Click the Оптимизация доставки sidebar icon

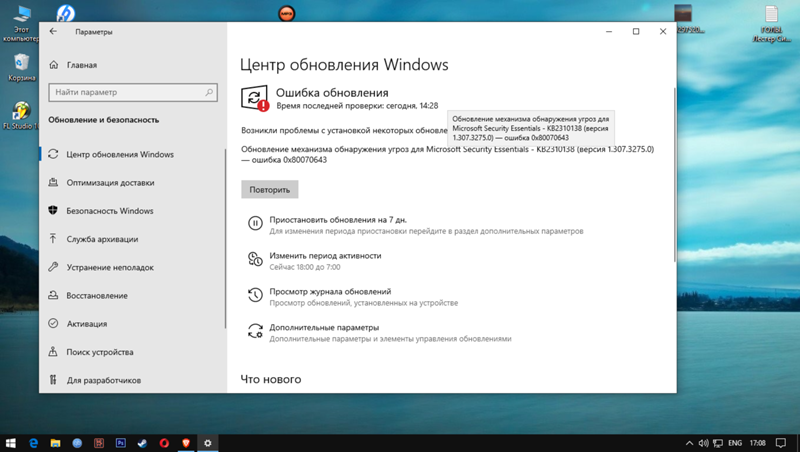pos(53,182)
